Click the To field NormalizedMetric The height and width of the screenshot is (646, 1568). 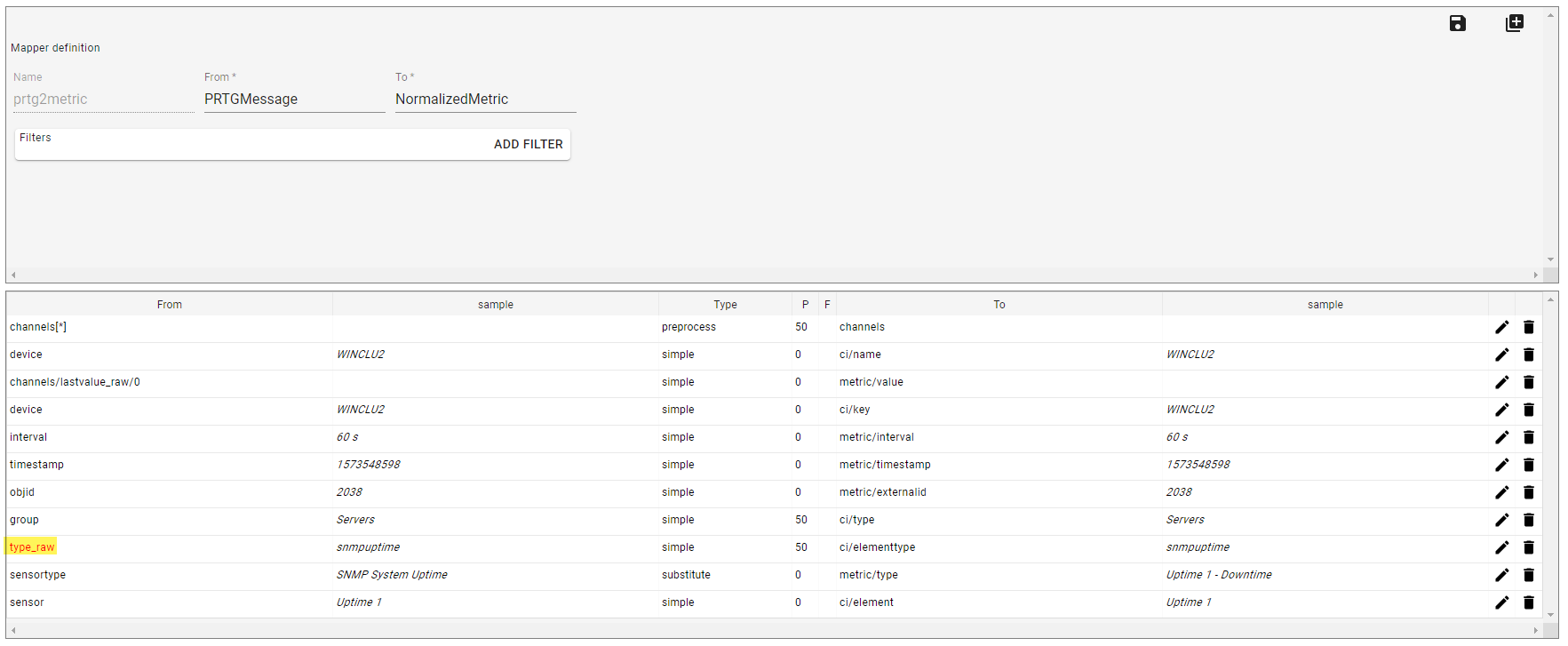point(484,100)
